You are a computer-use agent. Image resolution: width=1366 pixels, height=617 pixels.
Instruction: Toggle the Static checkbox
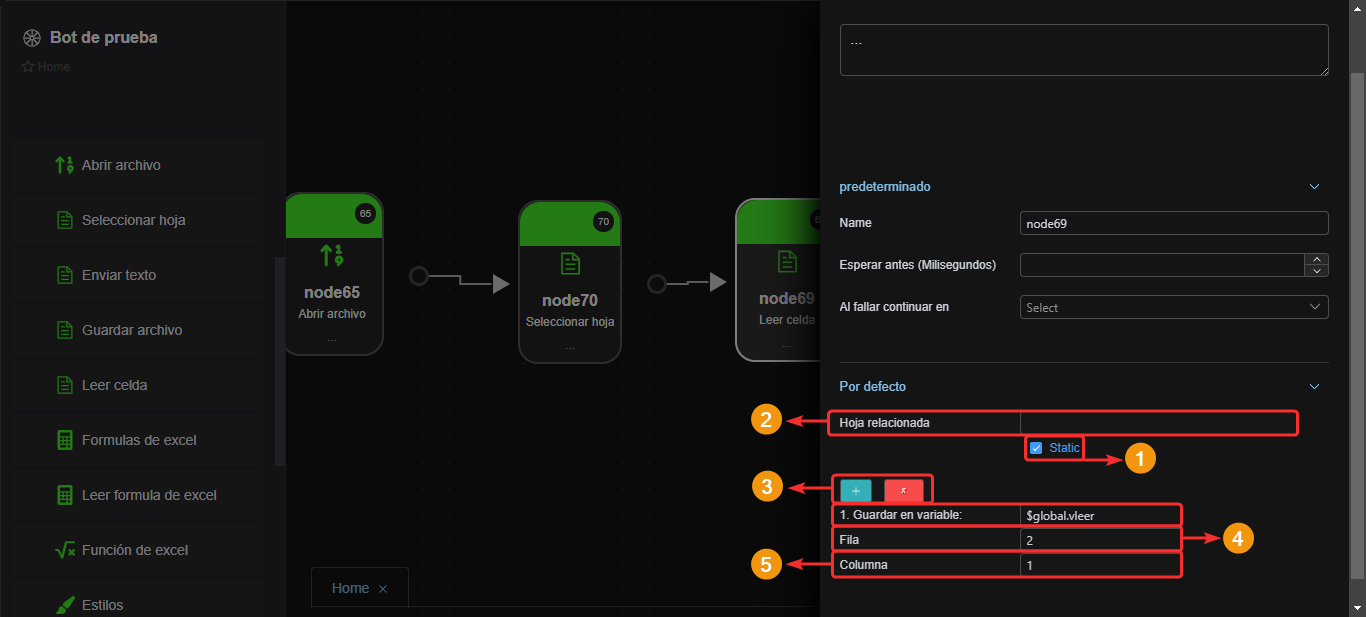click(x=1036, y=448)
